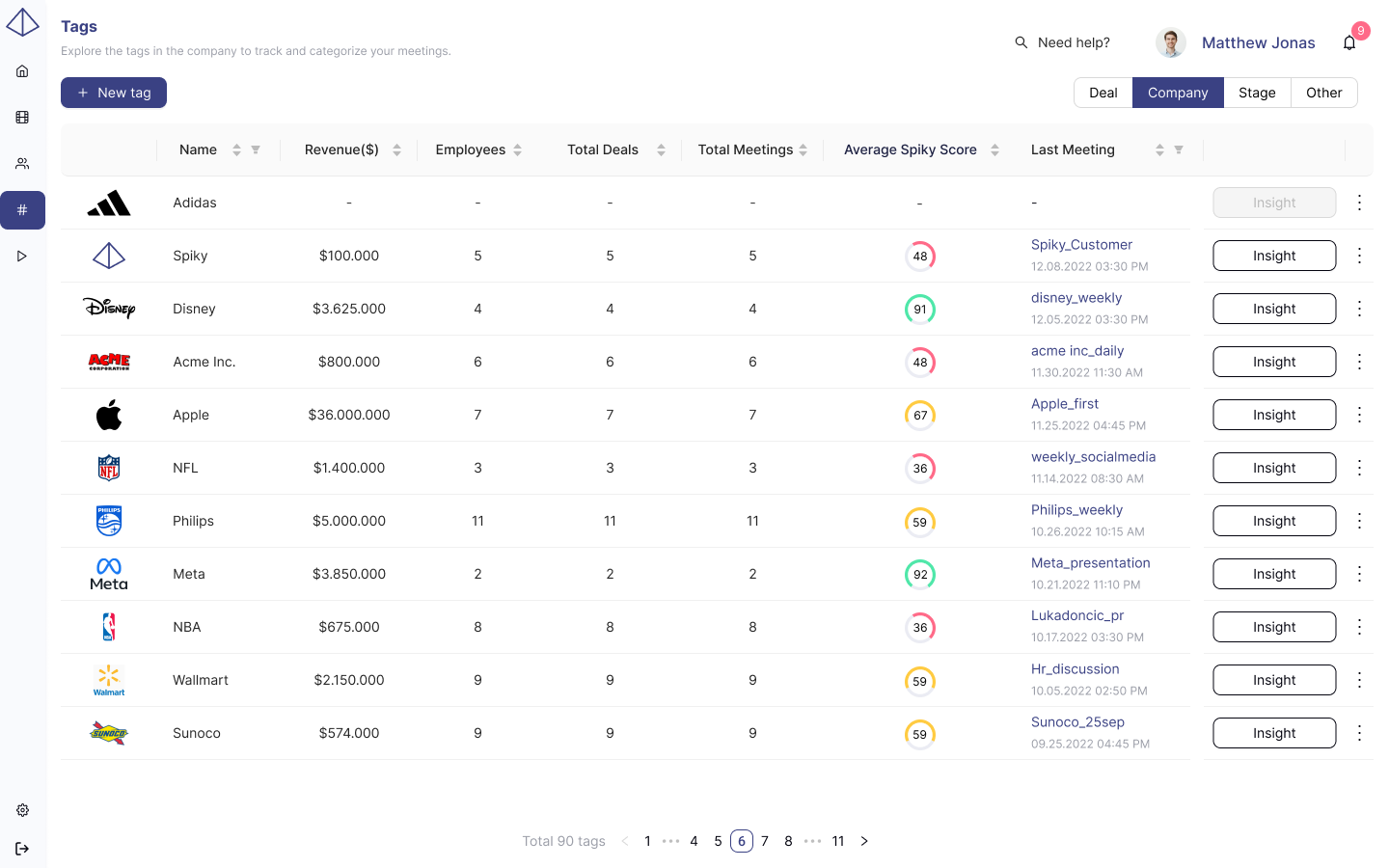Open Insight for Spiky

point(1274,256)
